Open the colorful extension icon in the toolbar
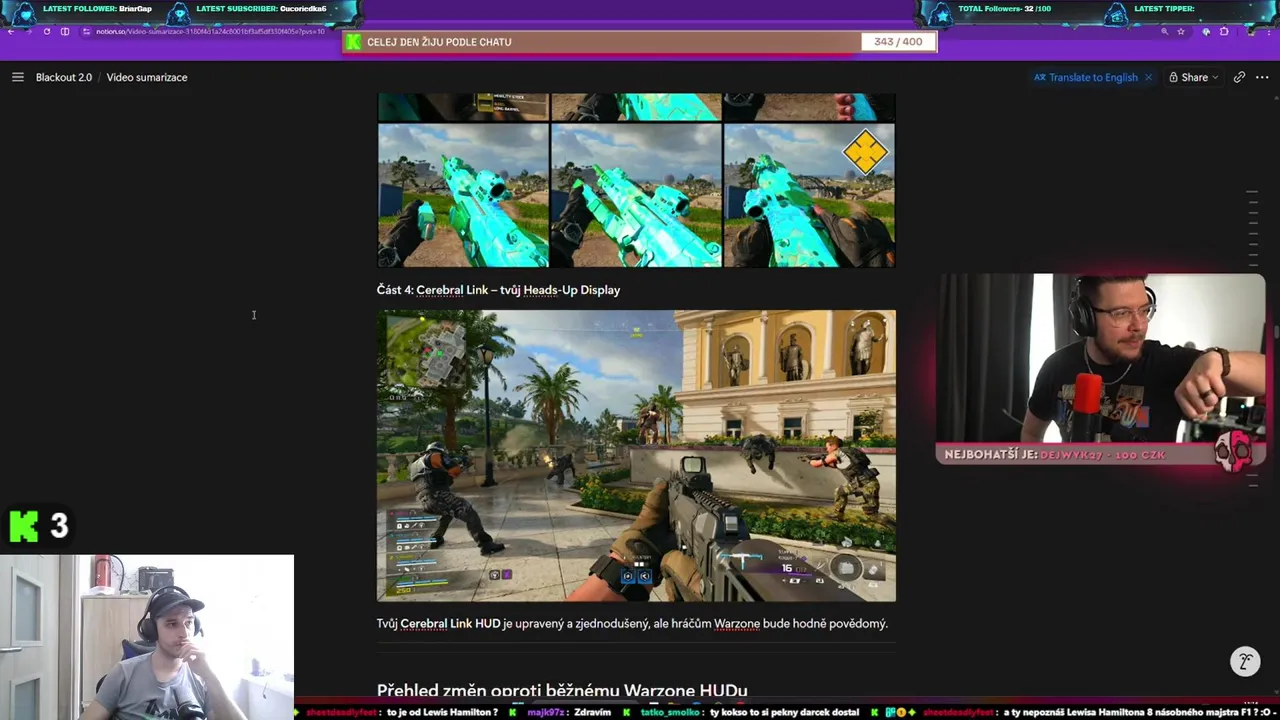This screenshot has width=1280, height=720. click(1206, 32)
